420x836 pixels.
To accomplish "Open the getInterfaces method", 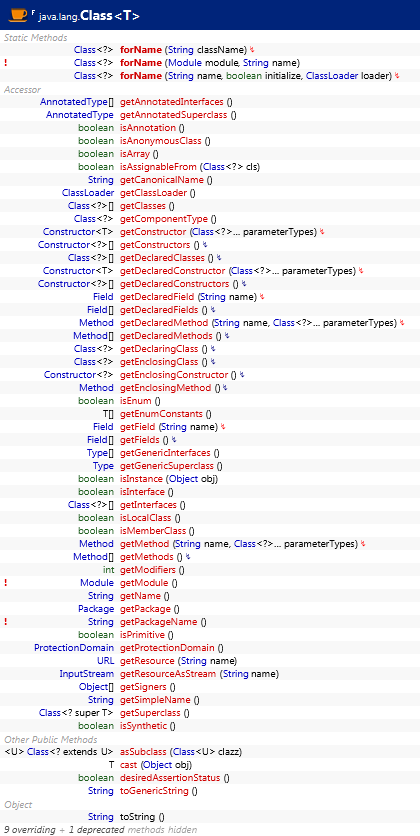I will (x=148, y=505).
